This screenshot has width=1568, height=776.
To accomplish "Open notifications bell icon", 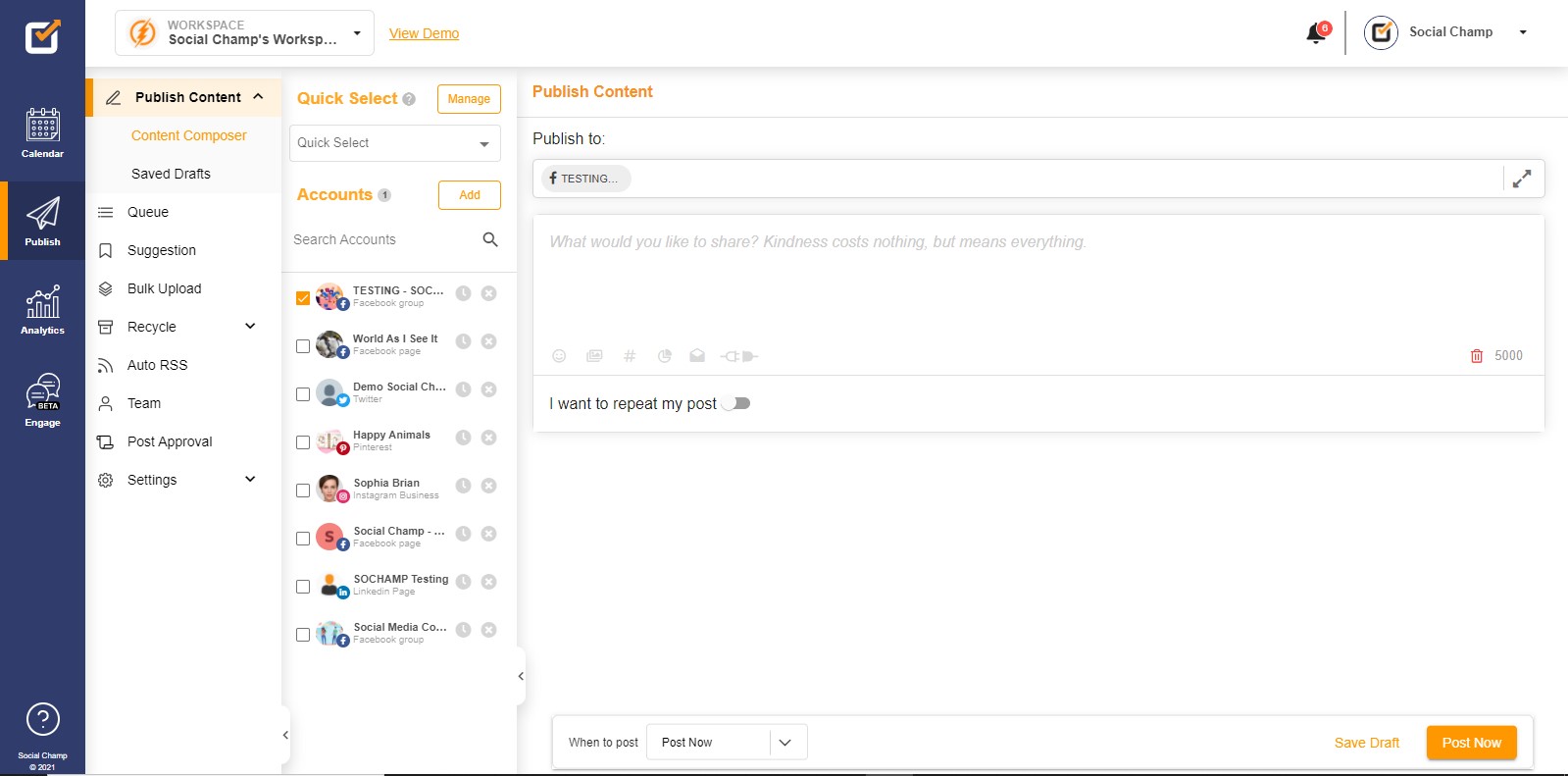I will coord(1317,33).
